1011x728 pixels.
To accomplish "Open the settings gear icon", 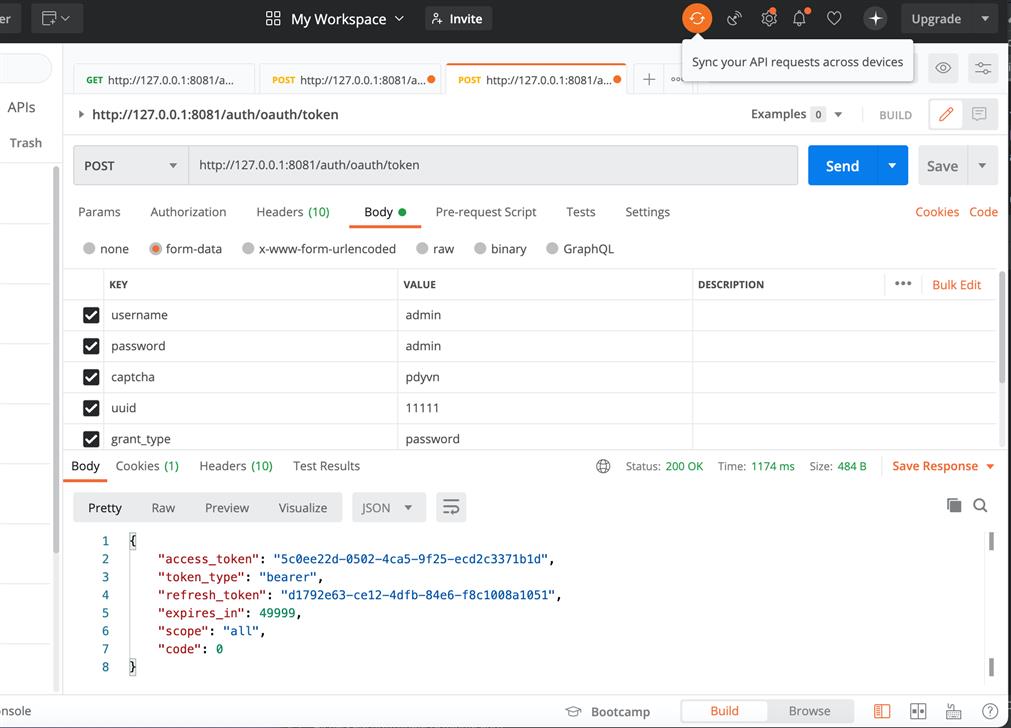I will [769, 19].
